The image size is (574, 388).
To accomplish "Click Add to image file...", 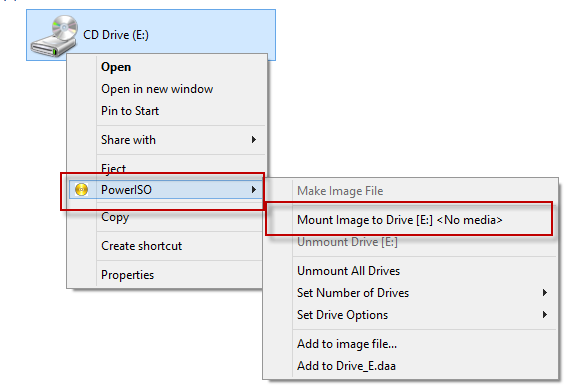I will pos(347,344).
